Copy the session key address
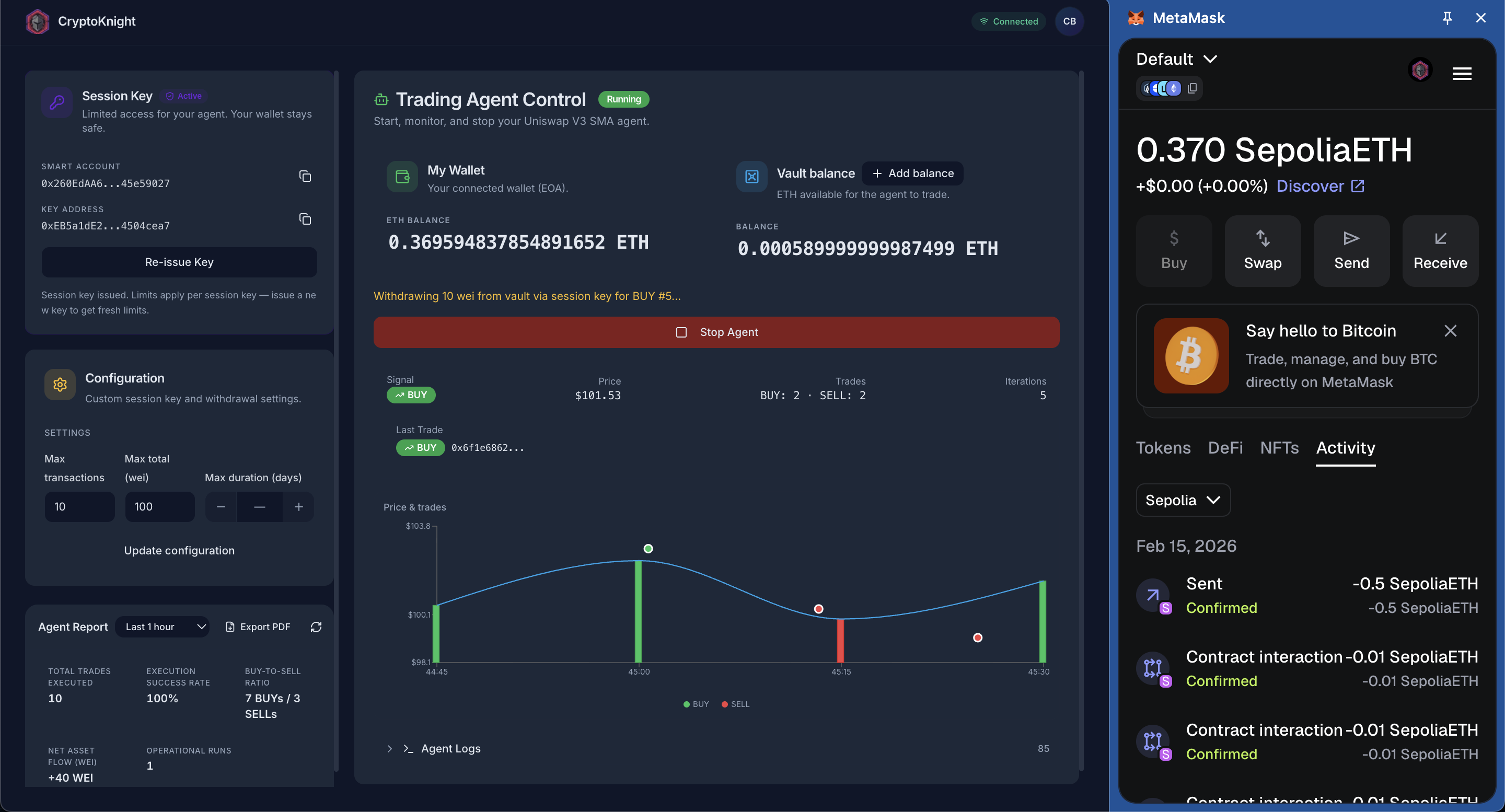Viewport: 1505px width, 812px height. 305,219
